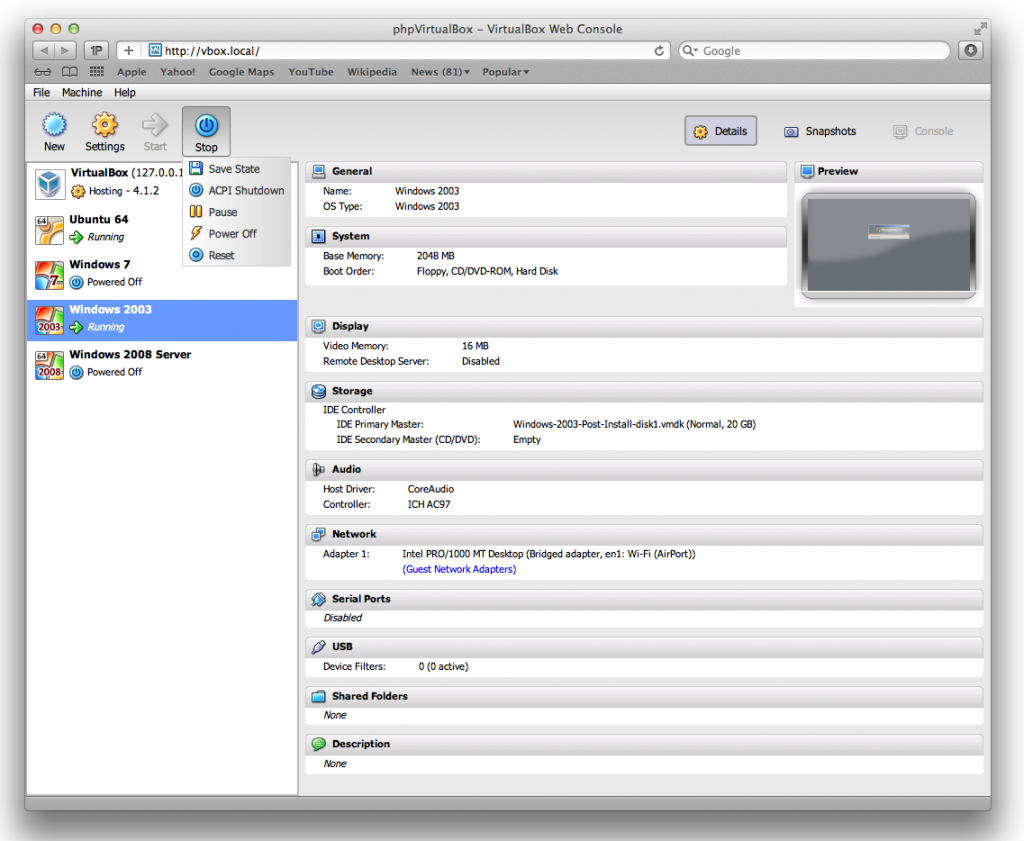This screenshot has height=841, width=1024.
Task: Switch to the Snapshots view
Action: [820, 131]
